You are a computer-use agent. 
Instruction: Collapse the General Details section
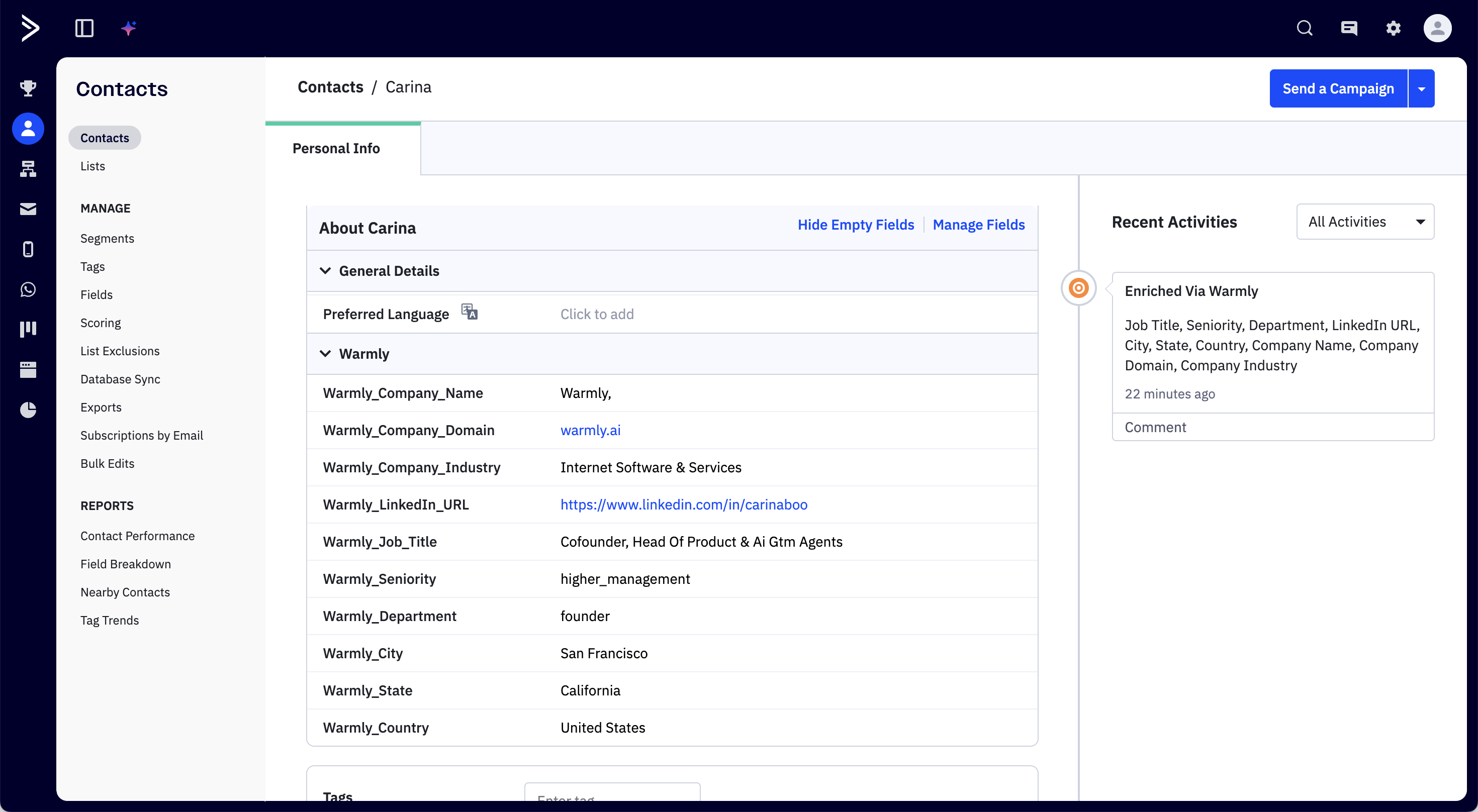[325, 271]
